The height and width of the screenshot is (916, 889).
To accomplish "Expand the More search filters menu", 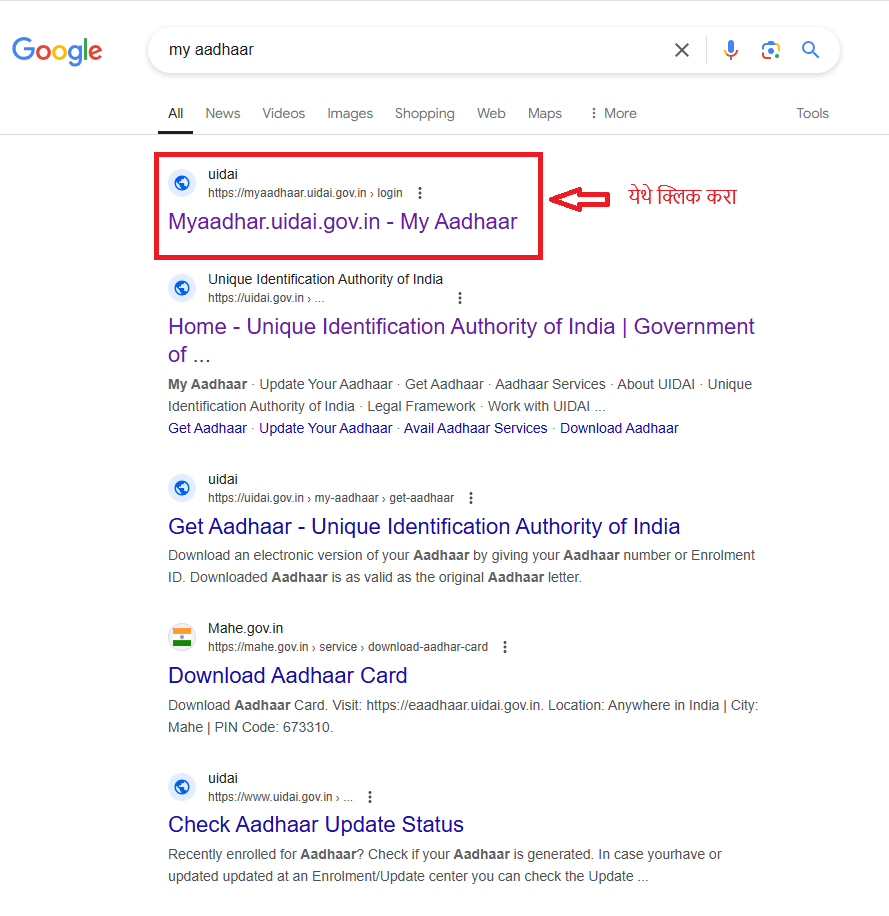I will (613, 113).
